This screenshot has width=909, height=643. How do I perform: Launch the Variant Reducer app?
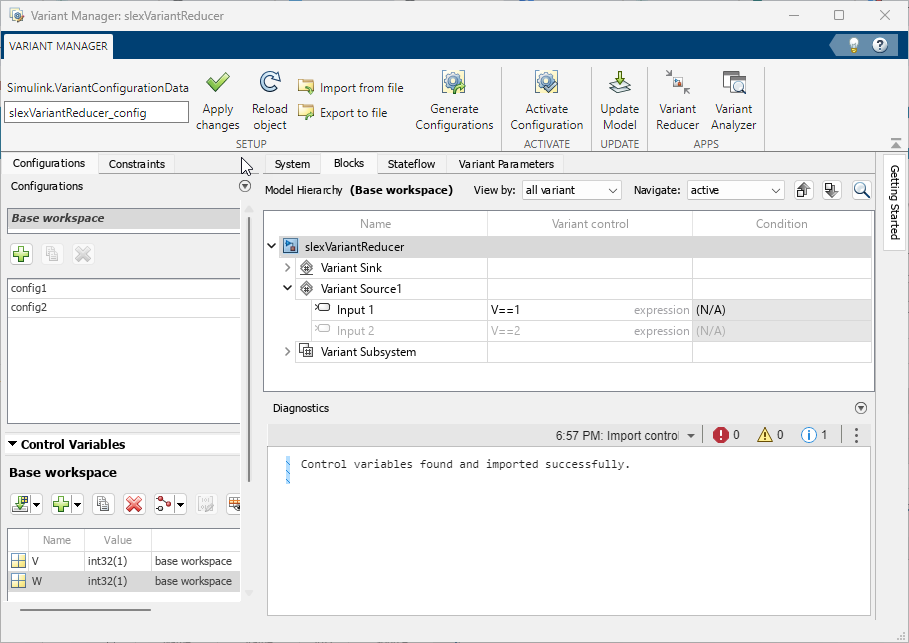pos(677,83)
